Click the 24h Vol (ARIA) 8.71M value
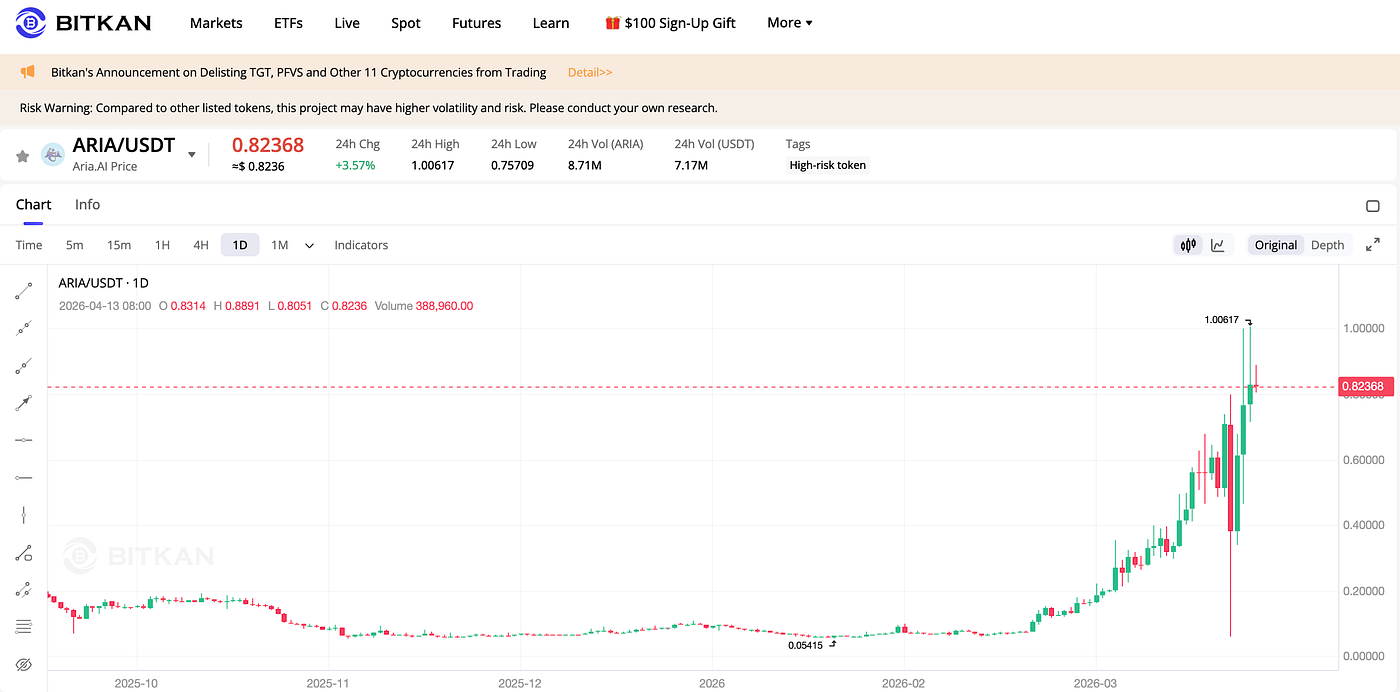 (x=585, y=165)
